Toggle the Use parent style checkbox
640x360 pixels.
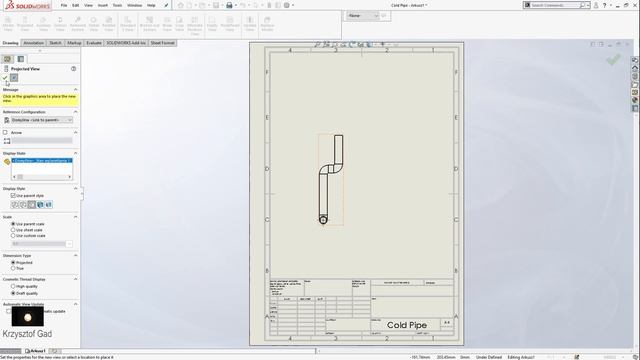tap(13, 196)
